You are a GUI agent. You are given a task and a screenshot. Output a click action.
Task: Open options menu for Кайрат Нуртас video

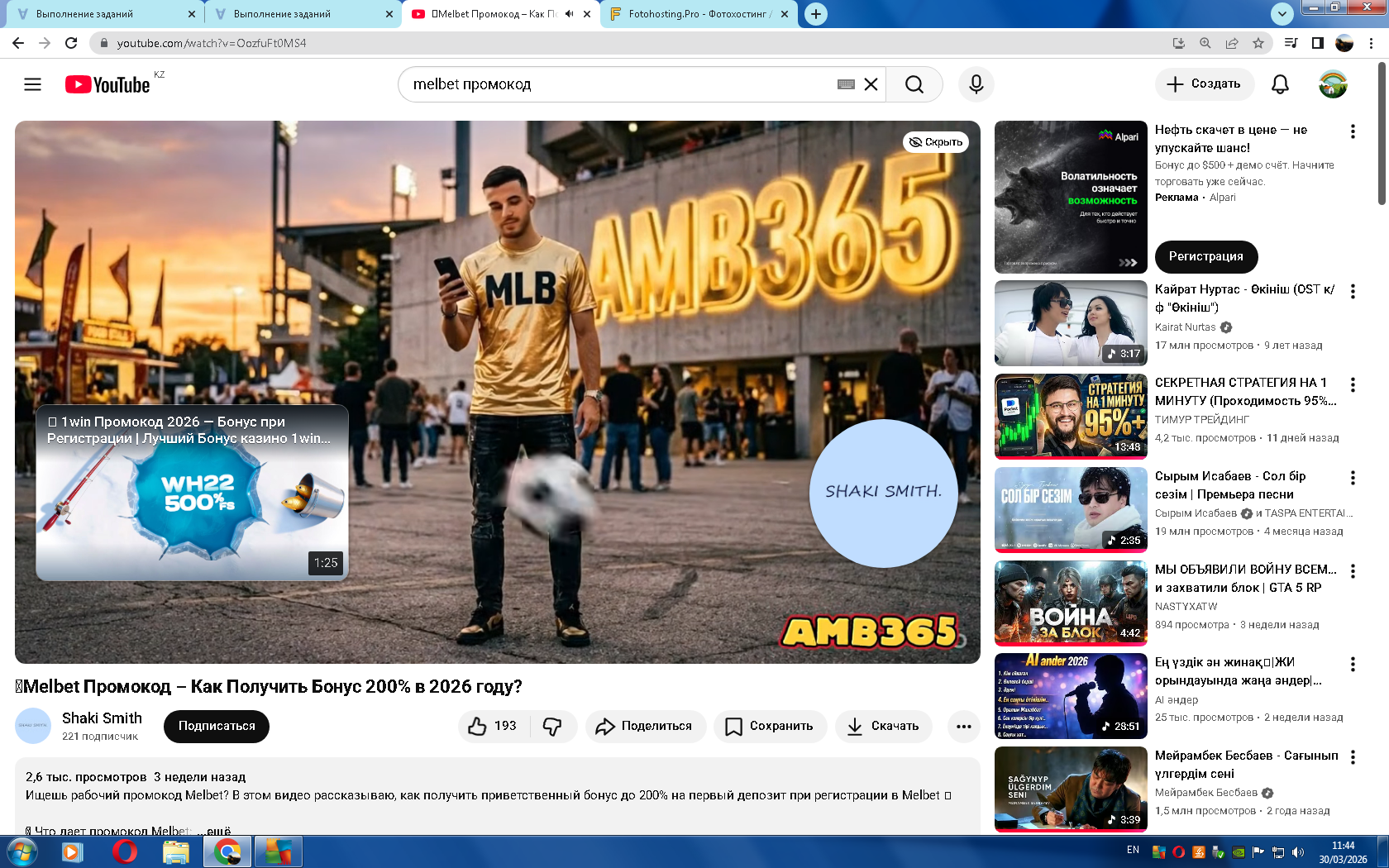[x=1353, y=291]
